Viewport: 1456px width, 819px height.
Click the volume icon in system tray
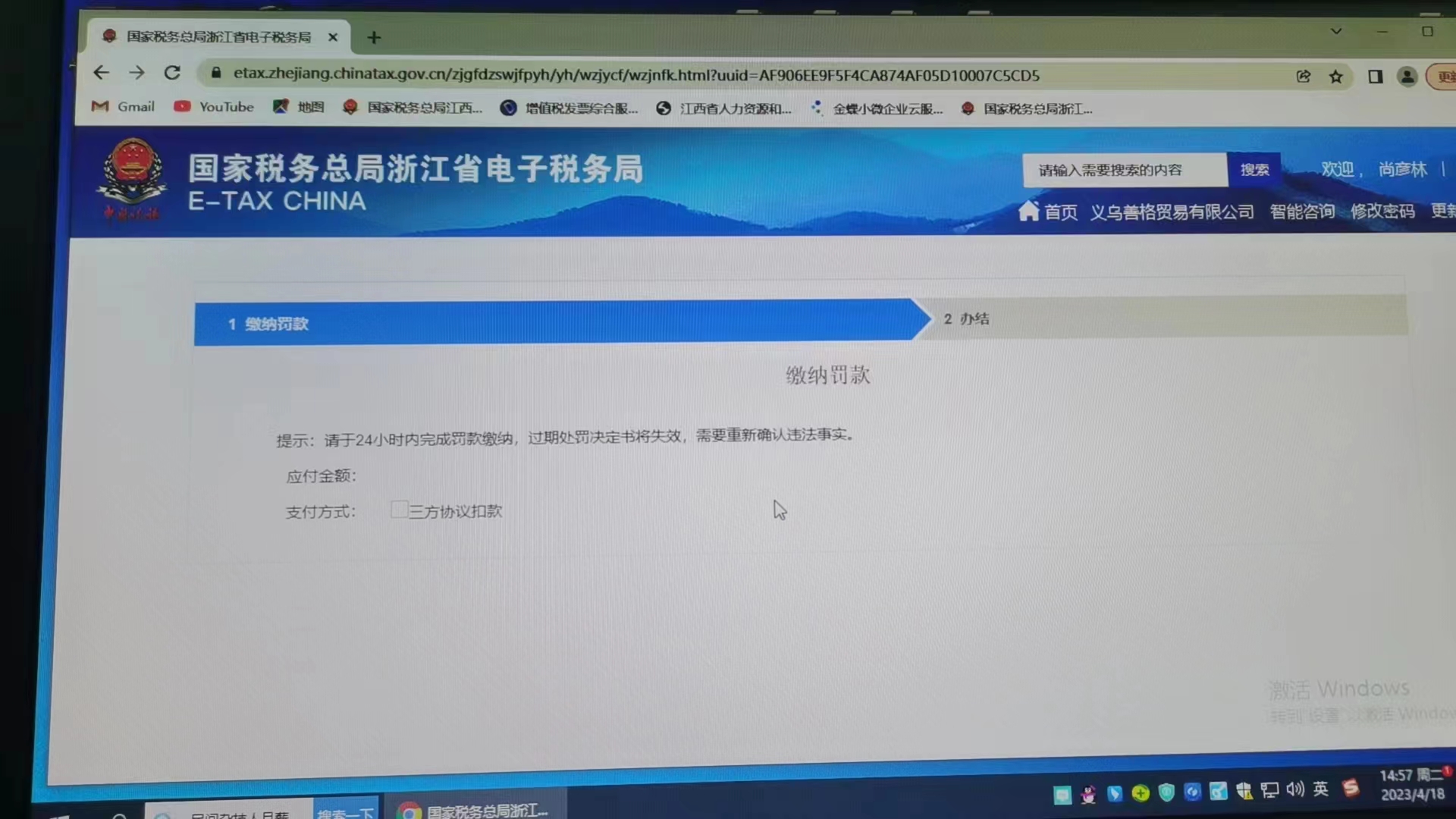(x=1294, y=789)
